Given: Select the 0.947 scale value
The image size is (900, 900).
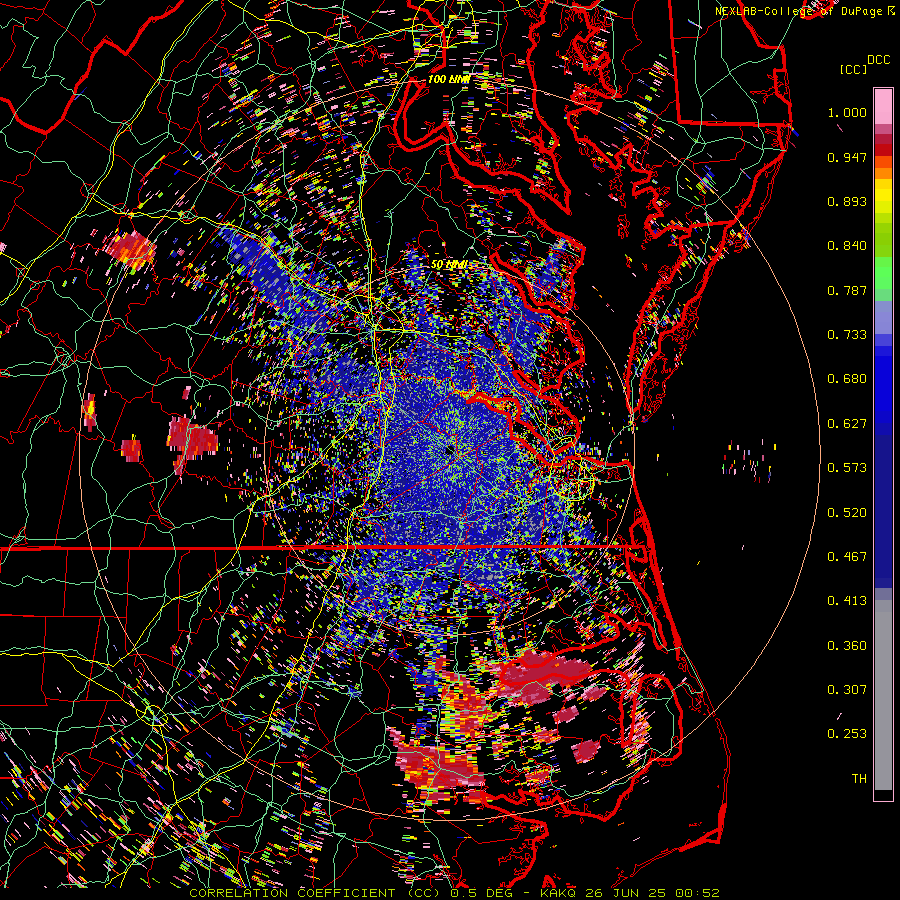Looking at the screenshot, I should coord(847,157).
